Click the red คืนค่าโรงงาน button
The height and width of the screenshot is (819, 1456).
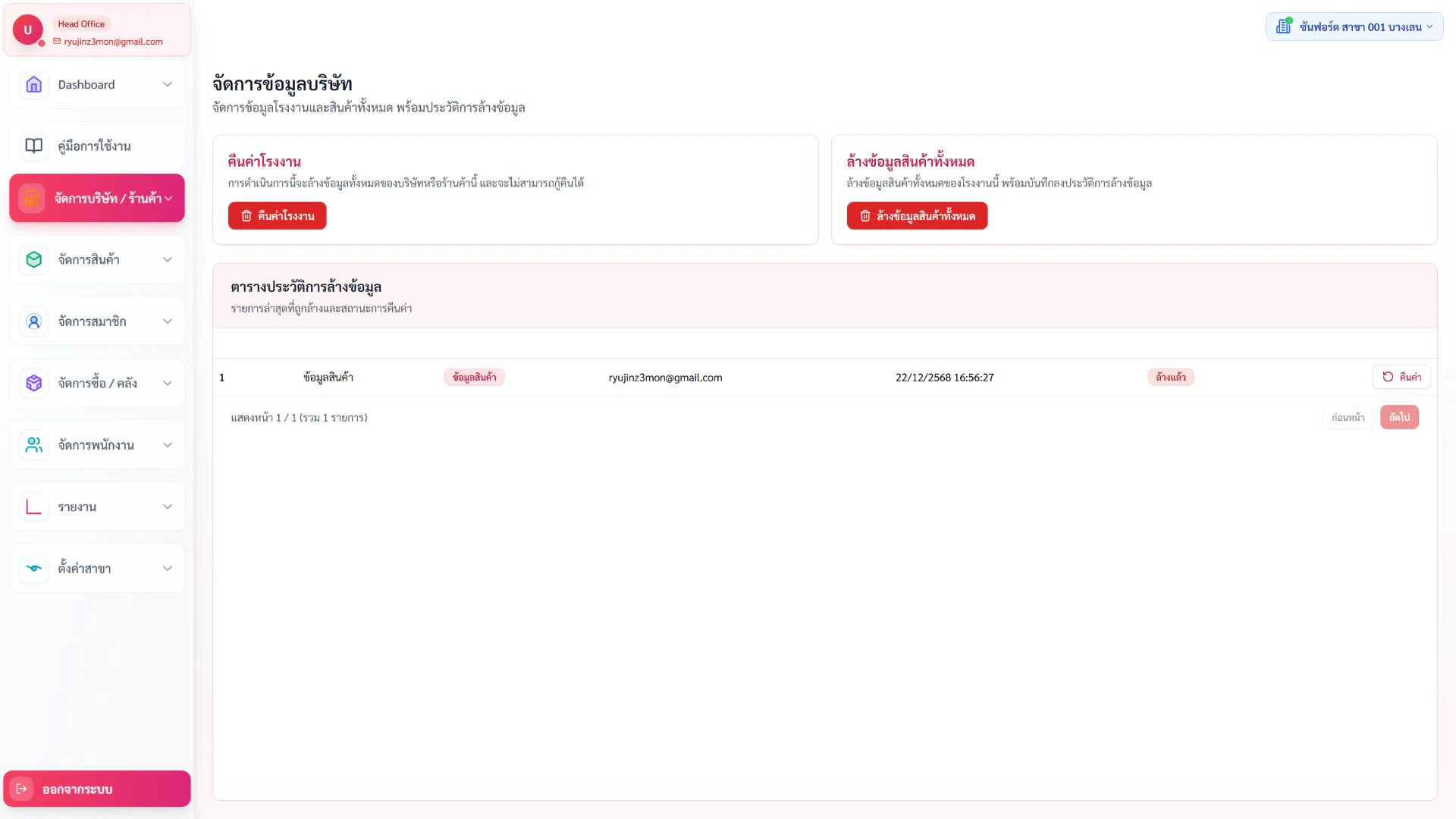click(x=278, y=215)
